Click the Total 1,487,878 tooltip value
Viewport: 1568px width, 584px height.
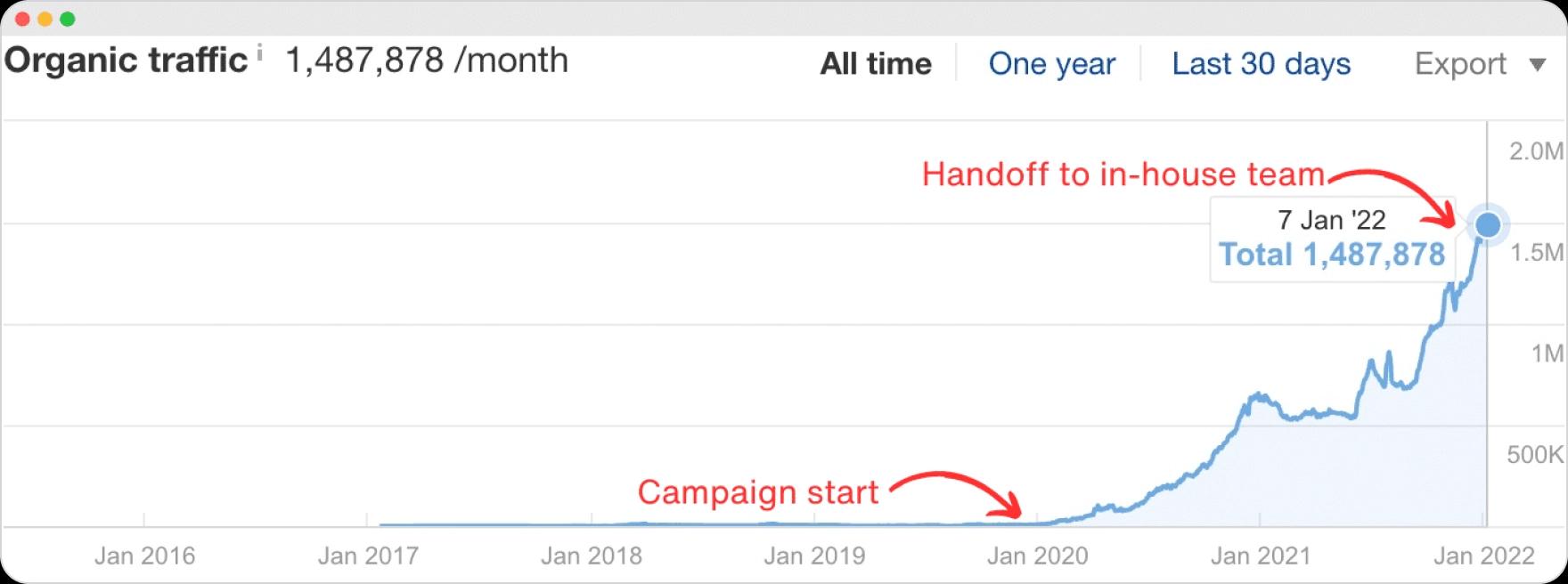(1332, 255)
